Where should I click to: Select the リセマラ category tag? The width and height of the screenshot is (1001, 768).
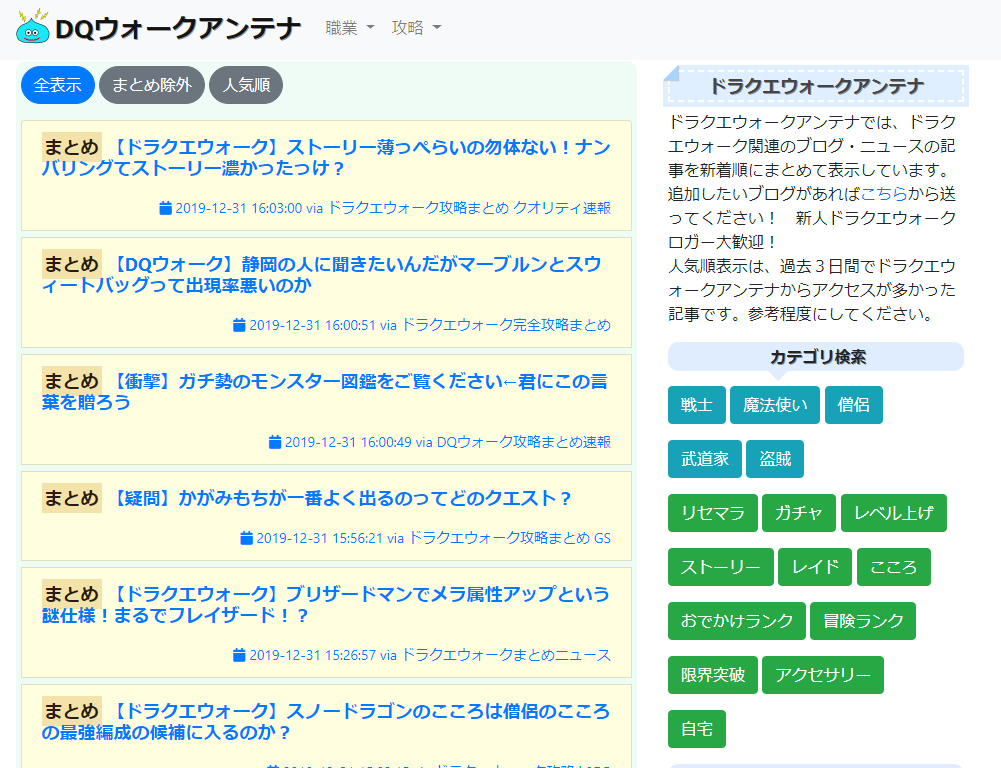pyautogui.click(x=713, y=513)
